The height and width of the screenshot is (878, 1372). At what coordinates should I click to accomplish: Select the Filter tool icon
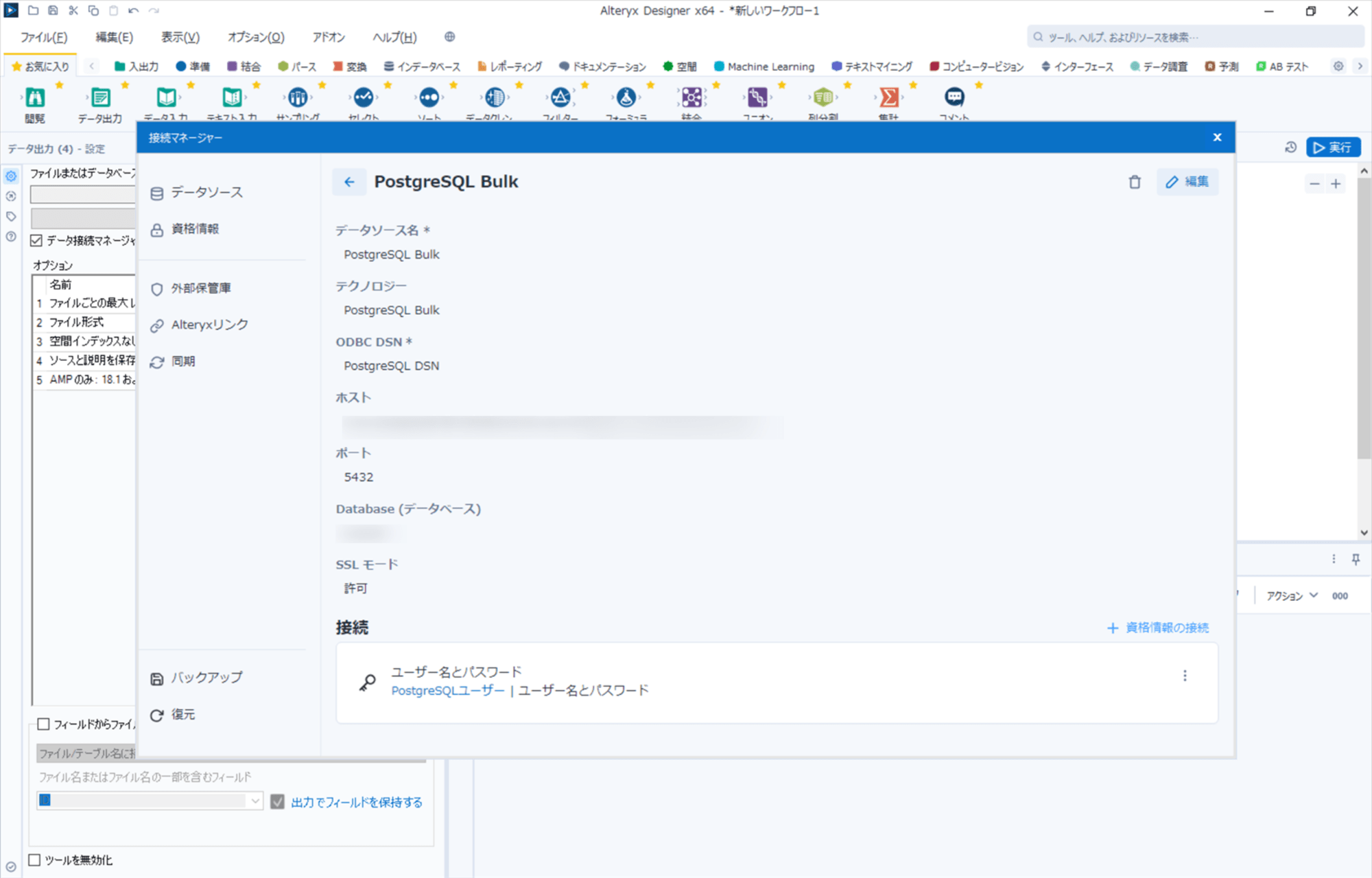560,97
